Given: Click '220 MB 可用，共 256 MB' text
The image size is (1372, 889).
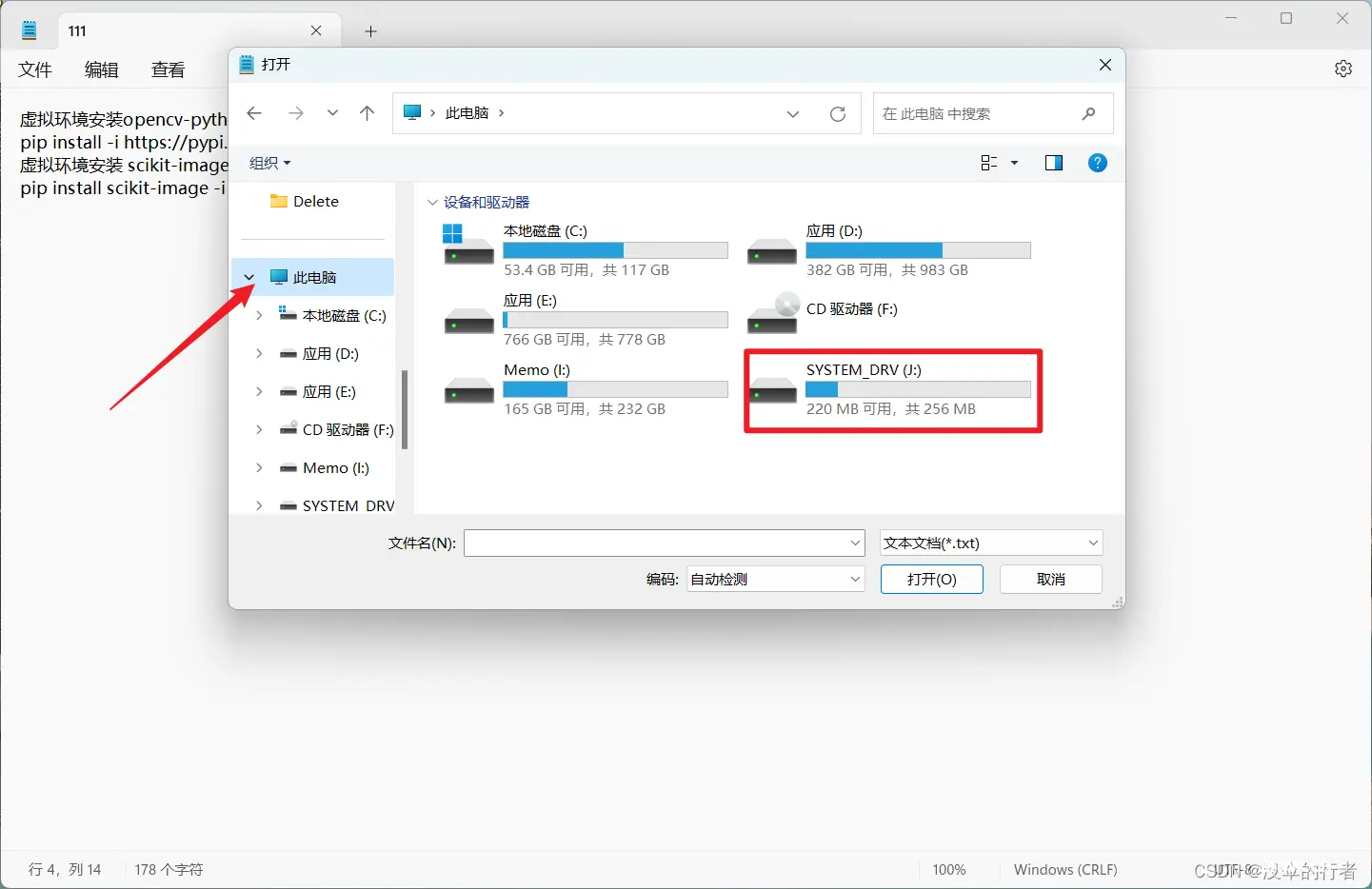Looking at the screenshot, I should 891,409.
